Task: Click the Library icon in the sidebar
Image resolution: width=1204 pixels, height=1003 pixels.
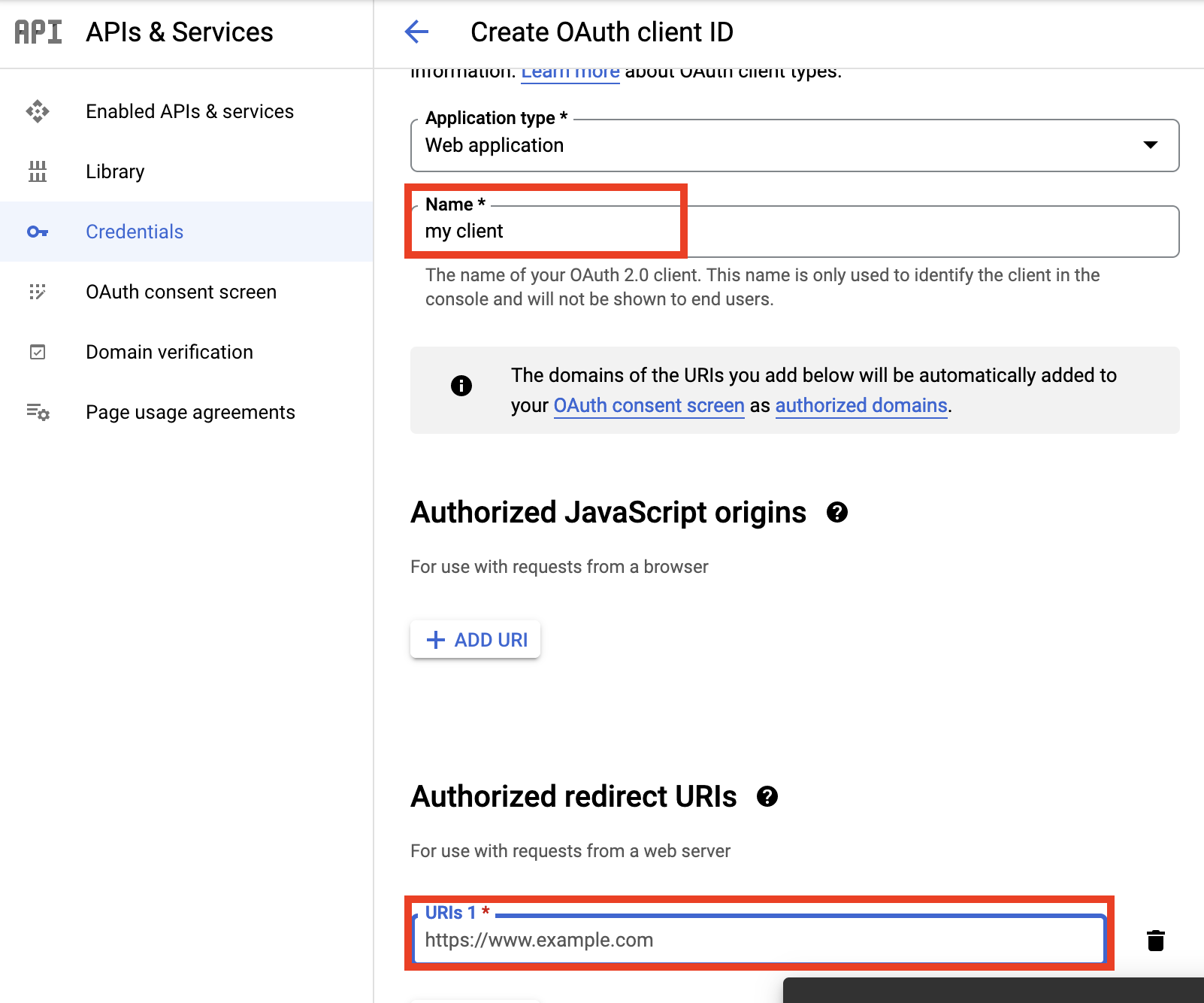Action: [x=38, y=171]
